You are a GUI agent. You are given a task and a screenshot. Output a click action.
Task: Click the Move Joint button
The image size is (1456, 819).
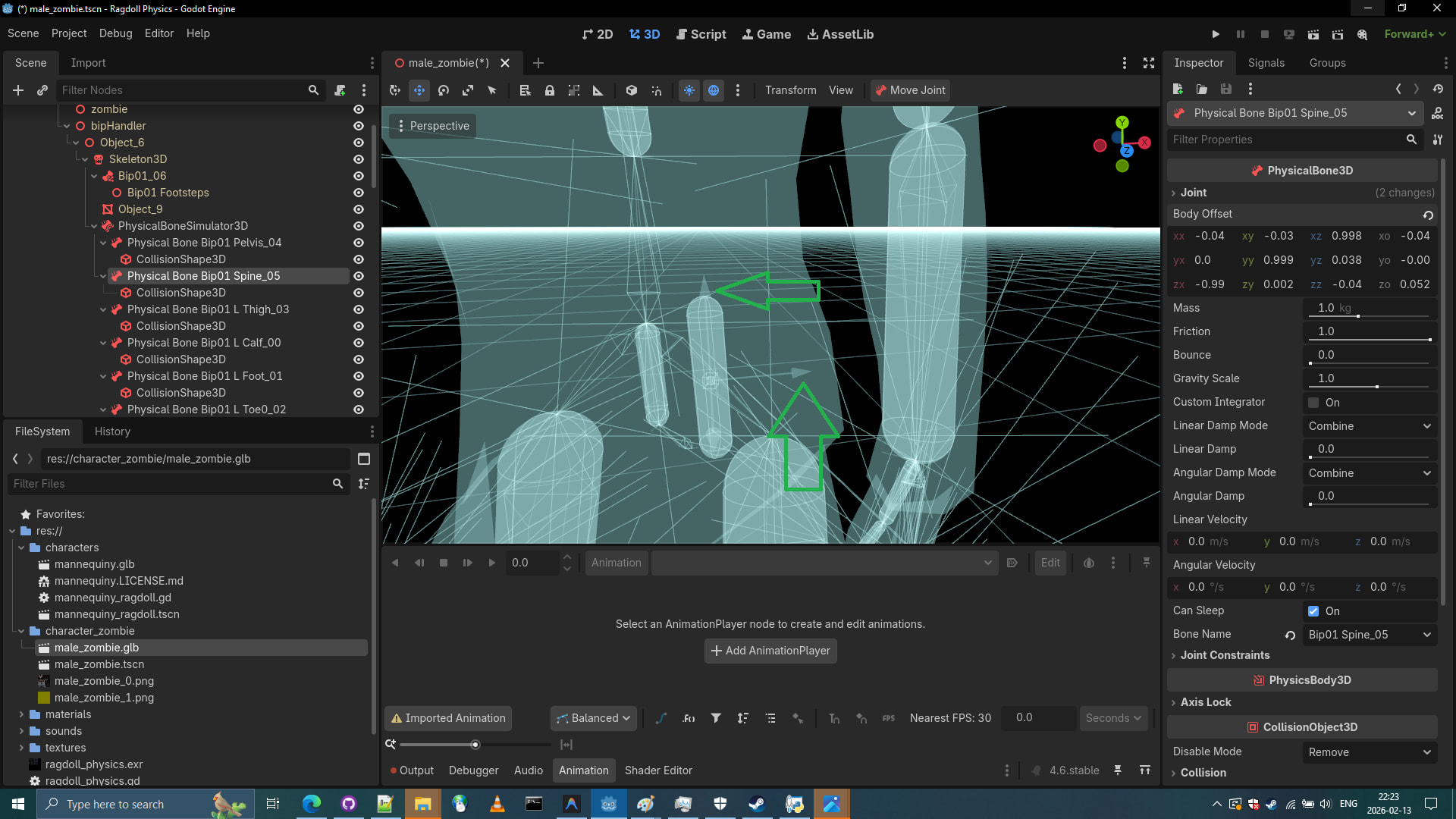click(x=910, y=90)
